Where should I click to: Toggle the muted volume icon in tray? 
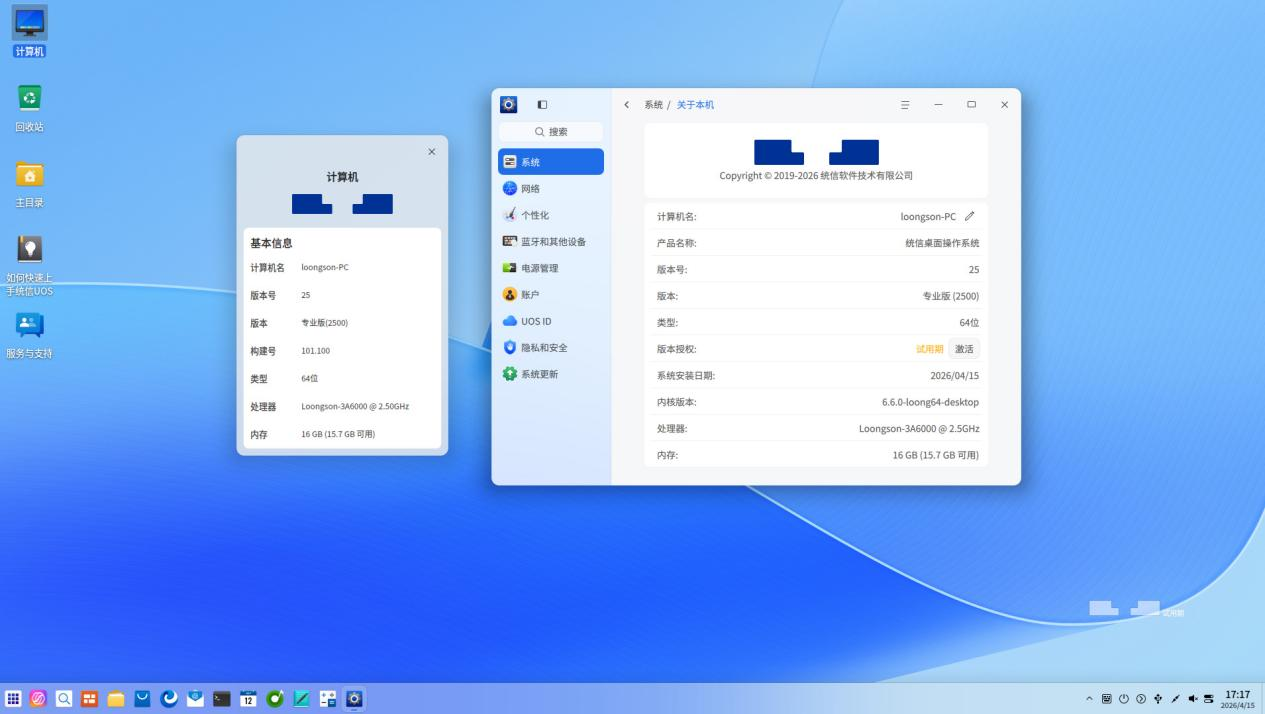pos(1193,699)
